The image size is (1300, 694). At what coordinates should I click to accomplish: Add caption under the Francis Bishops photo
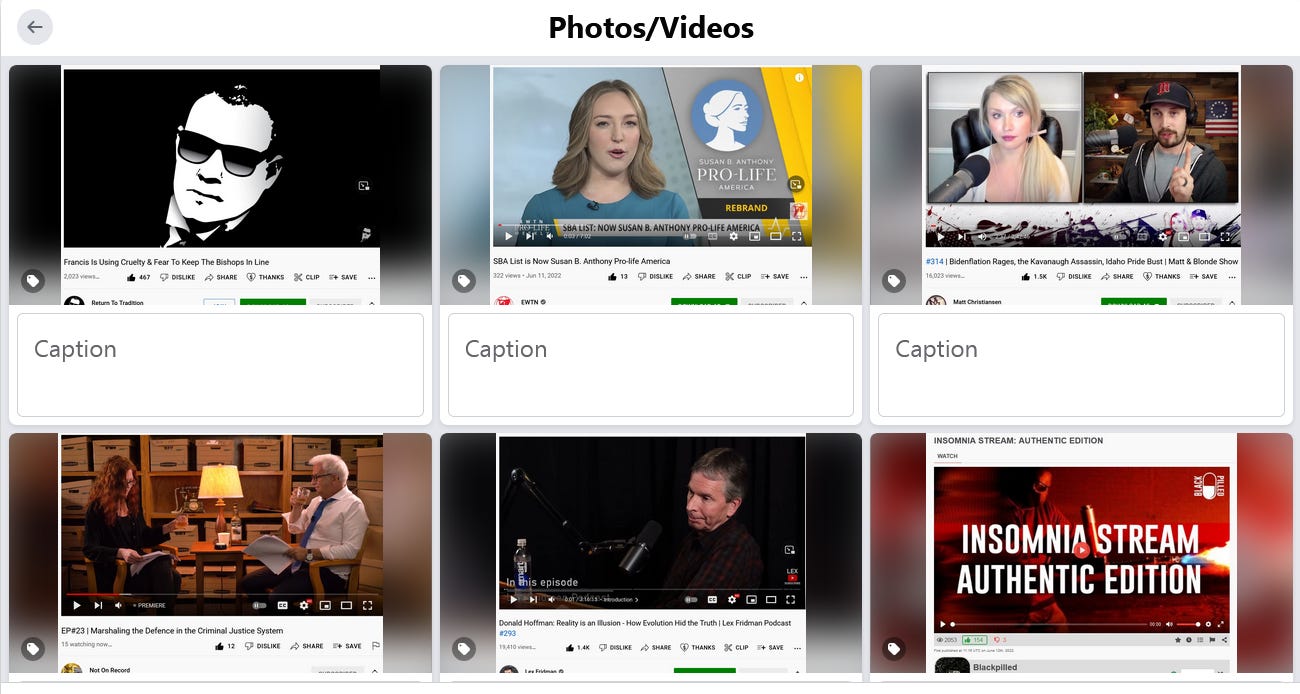220,364
